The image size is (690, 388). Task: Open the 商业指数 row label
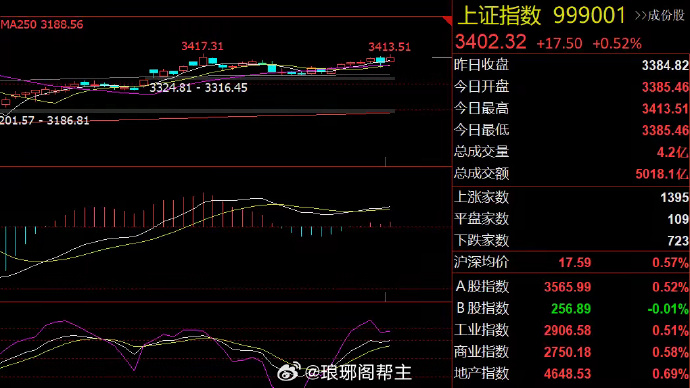(x=481, y=351)
